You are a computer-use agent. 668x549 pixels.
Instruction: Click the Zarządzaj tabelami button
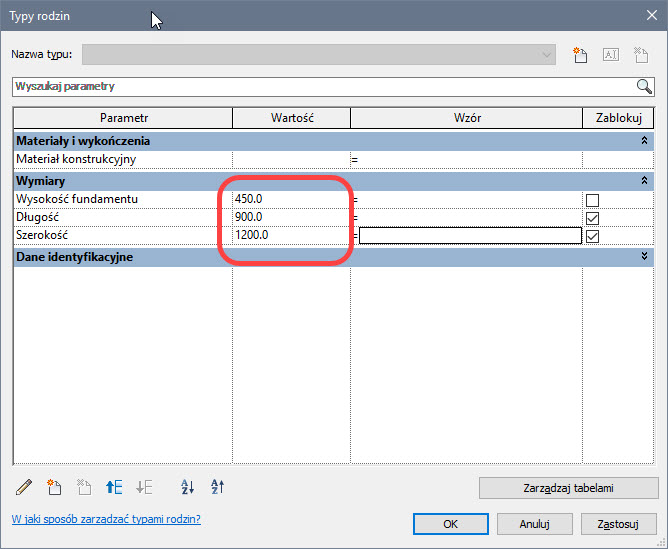[x=568, y=488]
